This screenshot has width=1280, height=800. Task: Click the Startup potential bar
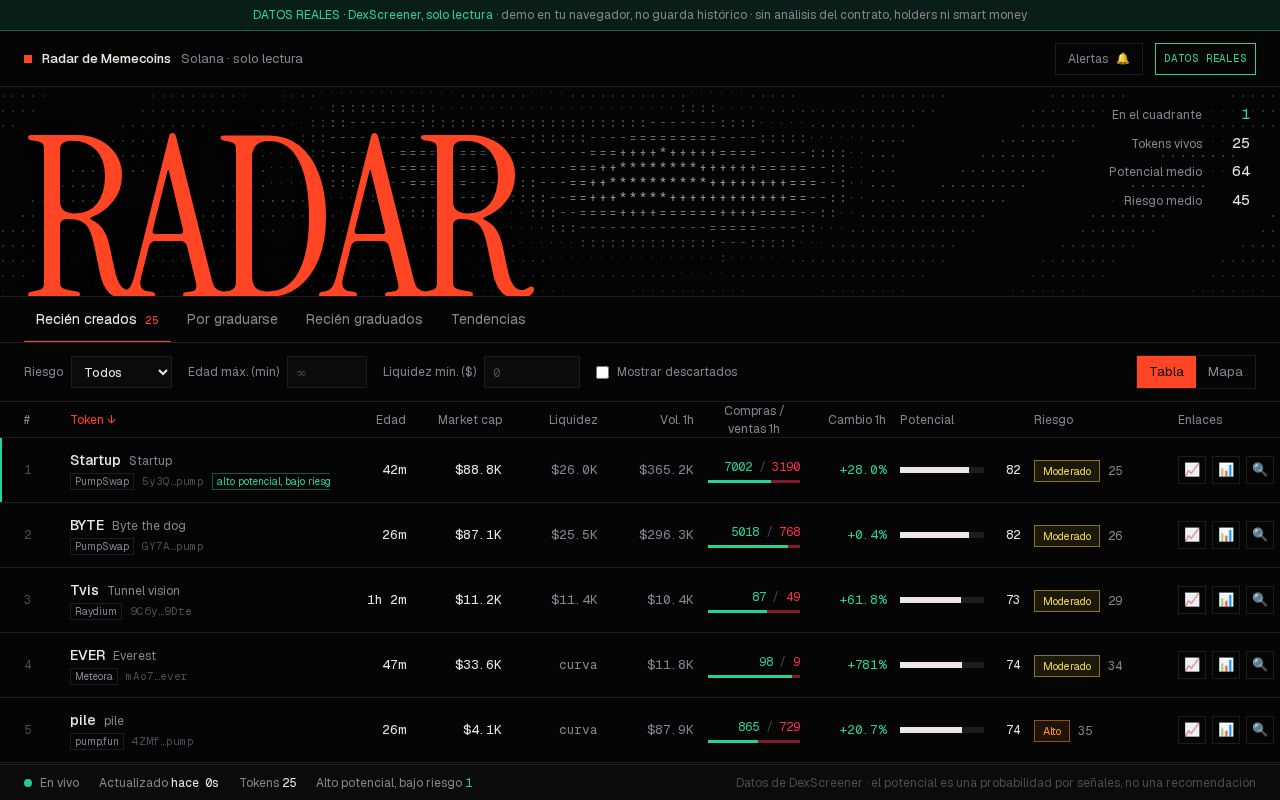(x=942, y=470)
